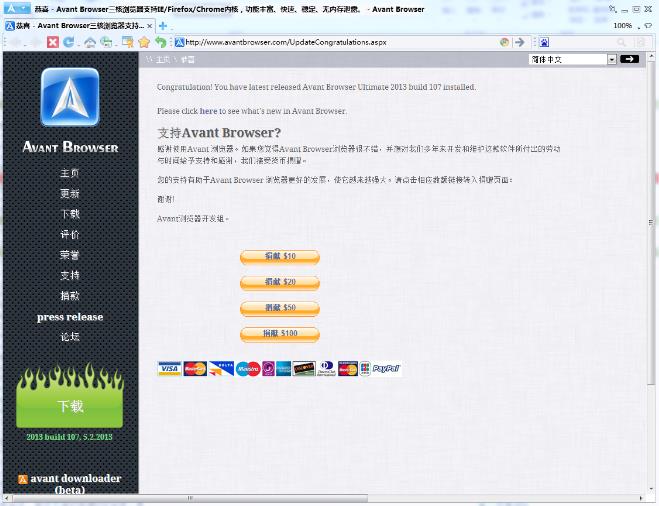Click the orange avant downloader icon
This screenshot has width=659, height=506.
(23, 479)
